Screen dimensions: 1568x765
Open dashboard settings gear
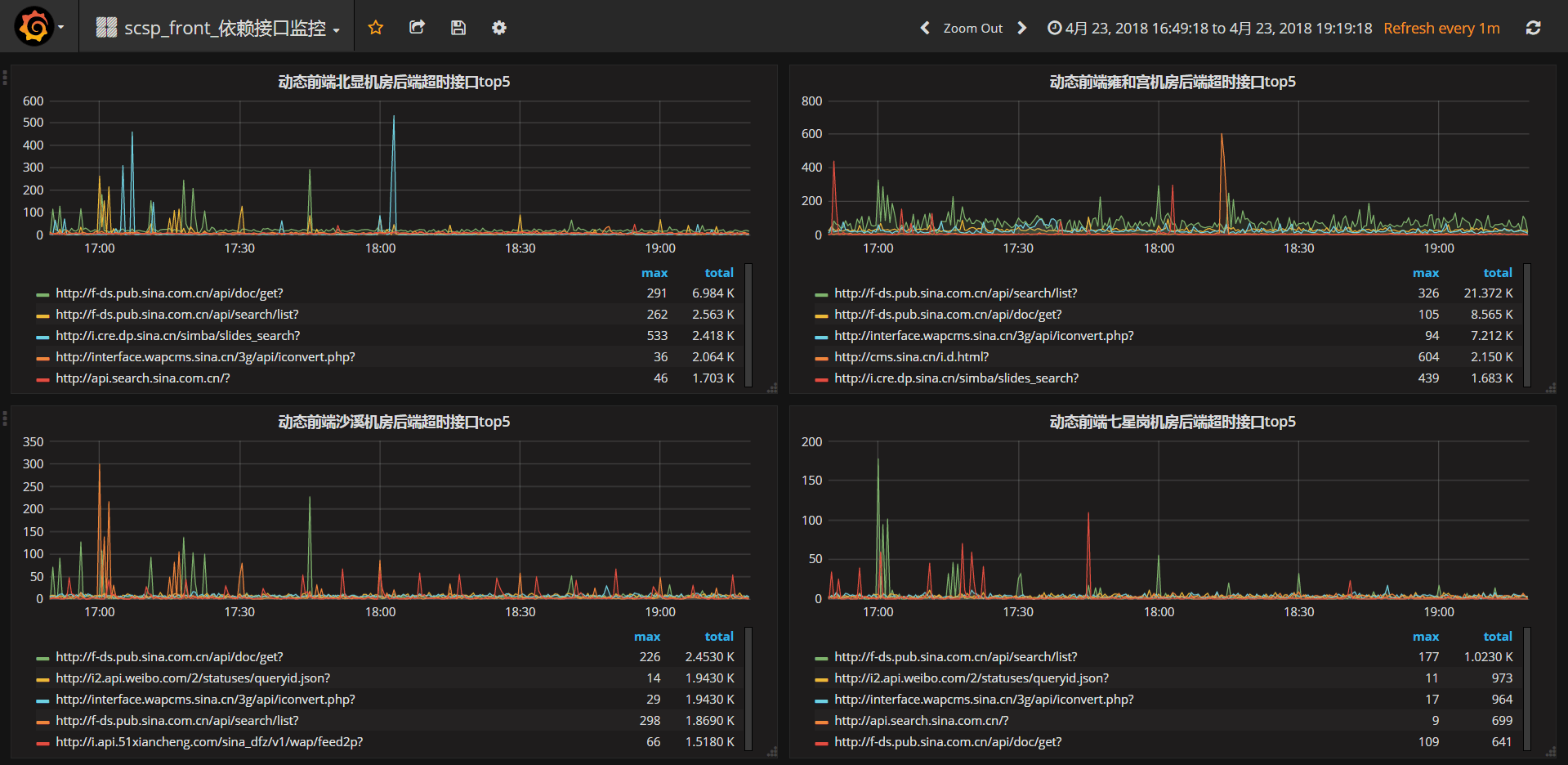pos(499,28)
